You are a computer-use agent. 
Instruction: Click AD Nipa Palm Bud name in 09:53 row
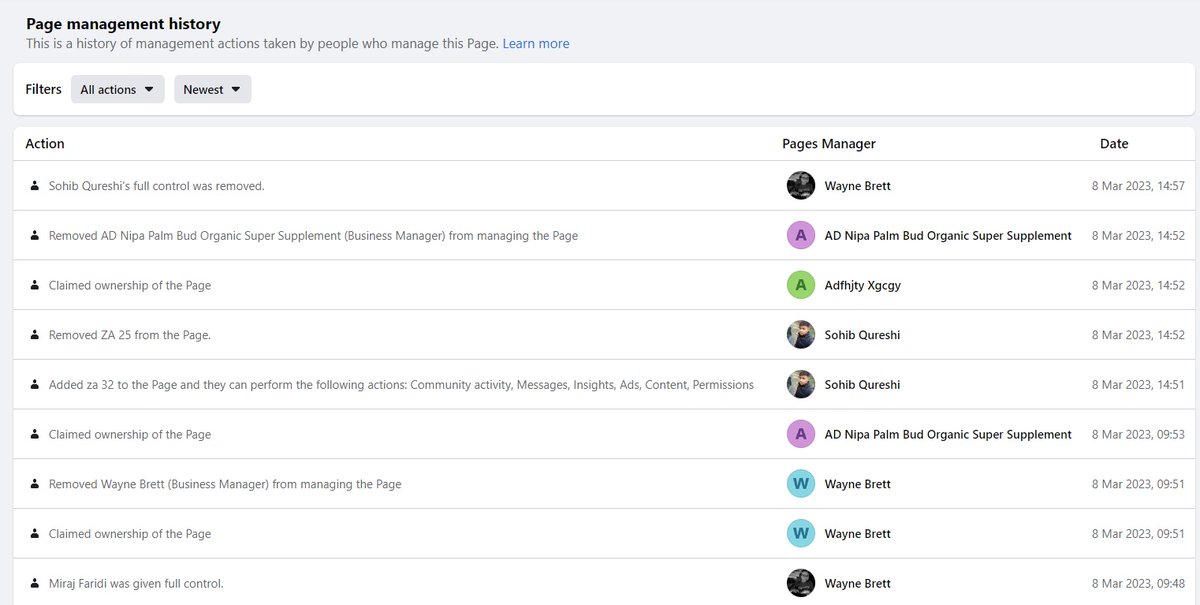pyautogui.click(x=948, y=434)
